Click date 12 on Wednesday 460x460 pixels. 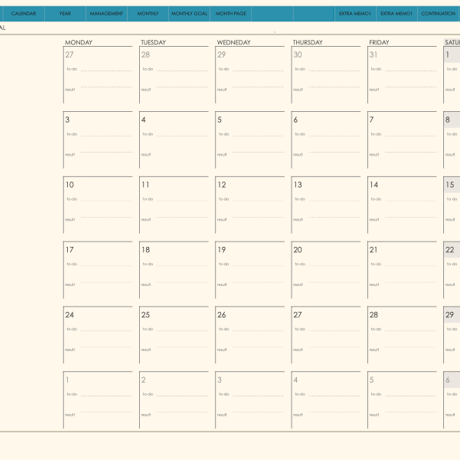pos(222,185)
